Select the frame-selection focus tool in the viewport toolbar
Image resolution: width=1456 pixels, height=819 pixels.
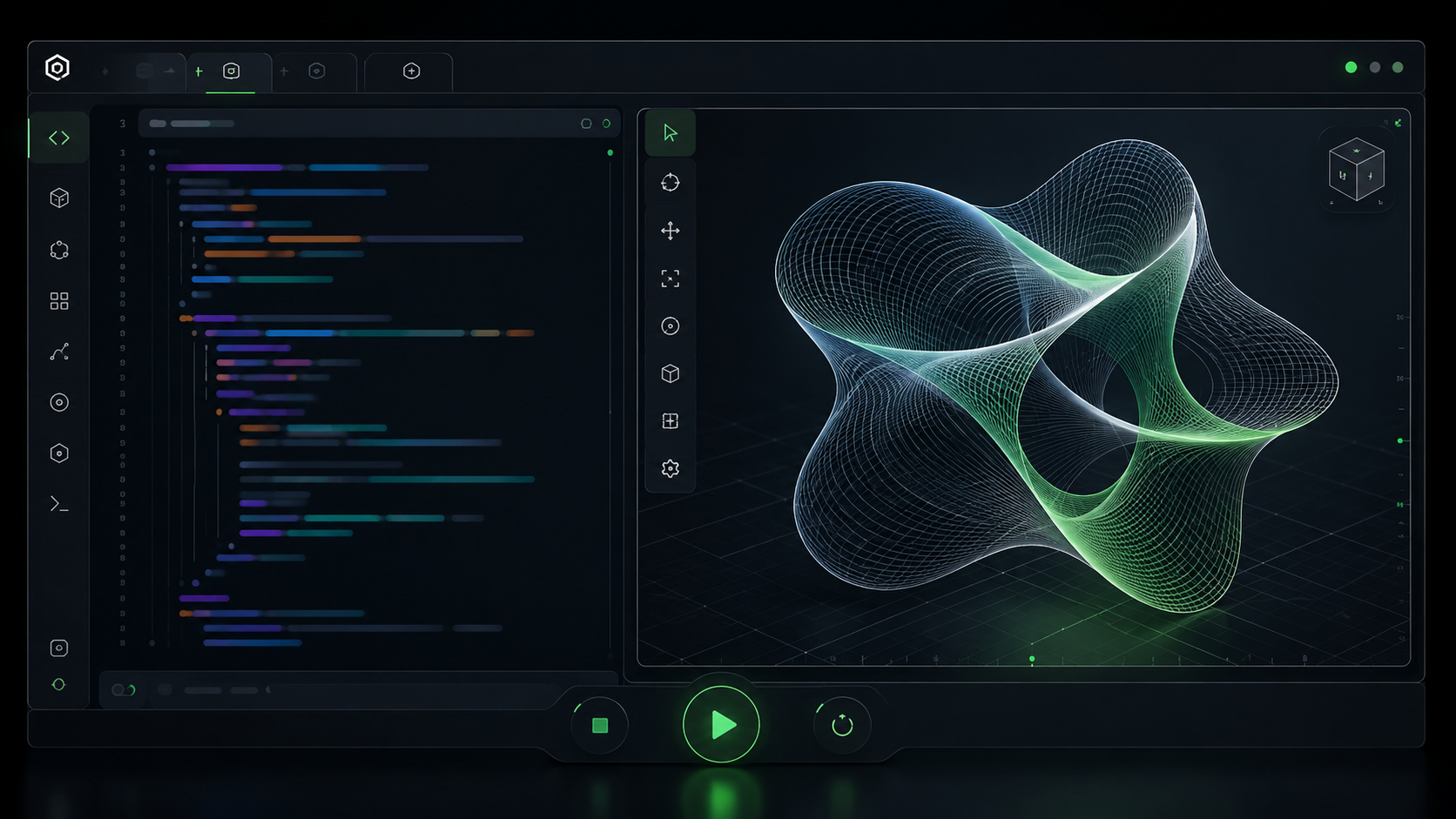[x=670, y=279]
